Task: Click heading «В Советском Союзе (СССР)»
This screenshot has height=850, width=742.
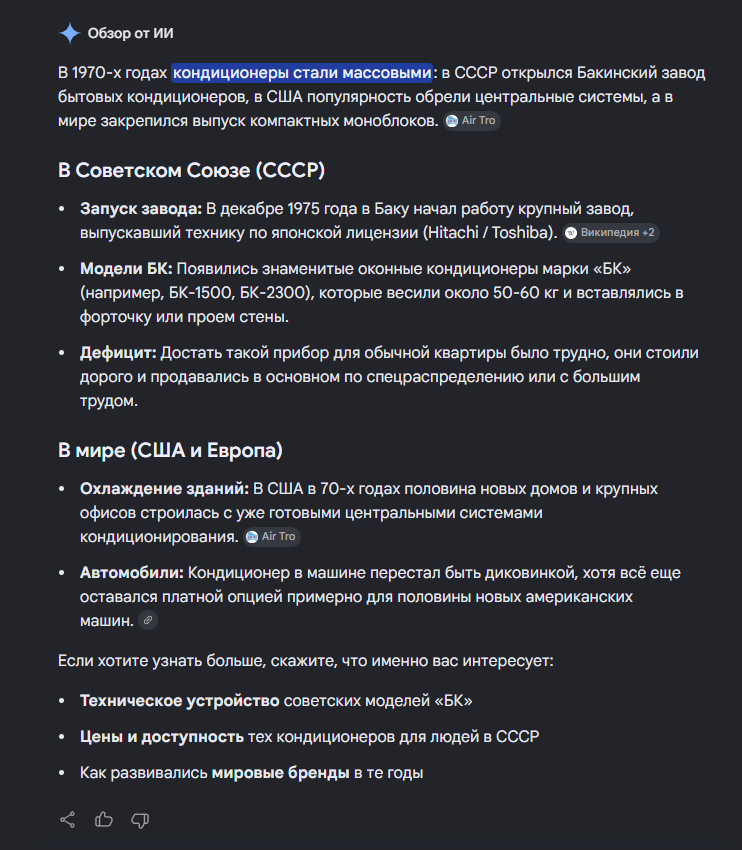Action: [191, 170]
